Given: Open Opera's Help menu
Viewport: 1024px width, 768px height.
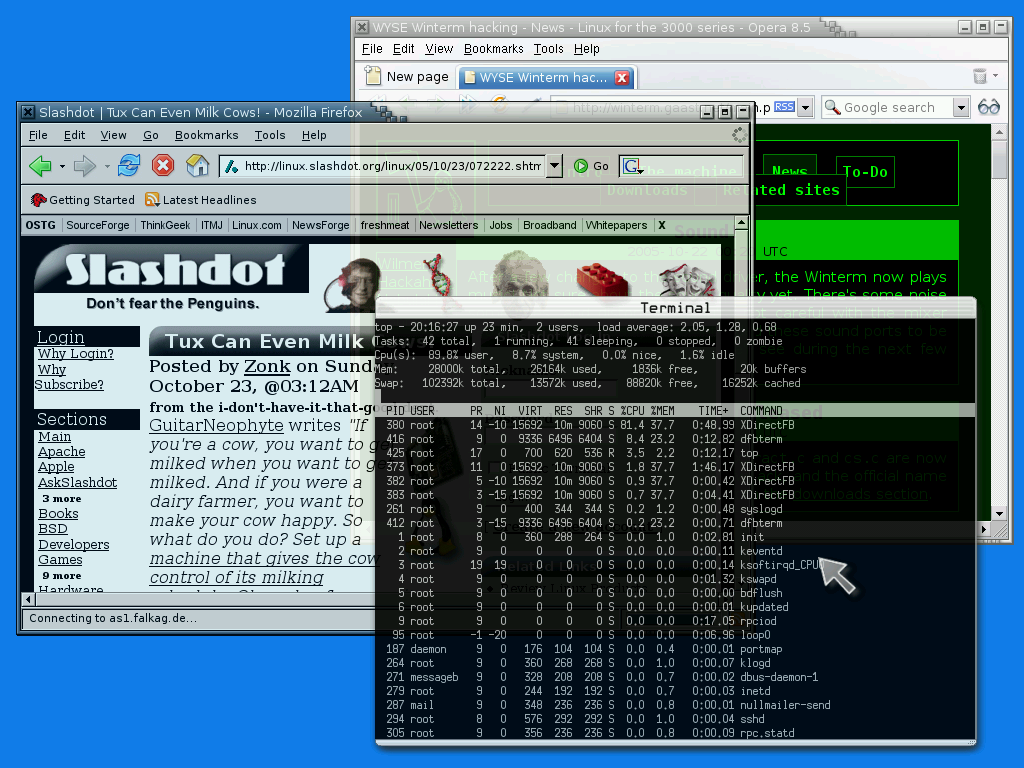Looking at the screenshot, I should click(586, 49).
